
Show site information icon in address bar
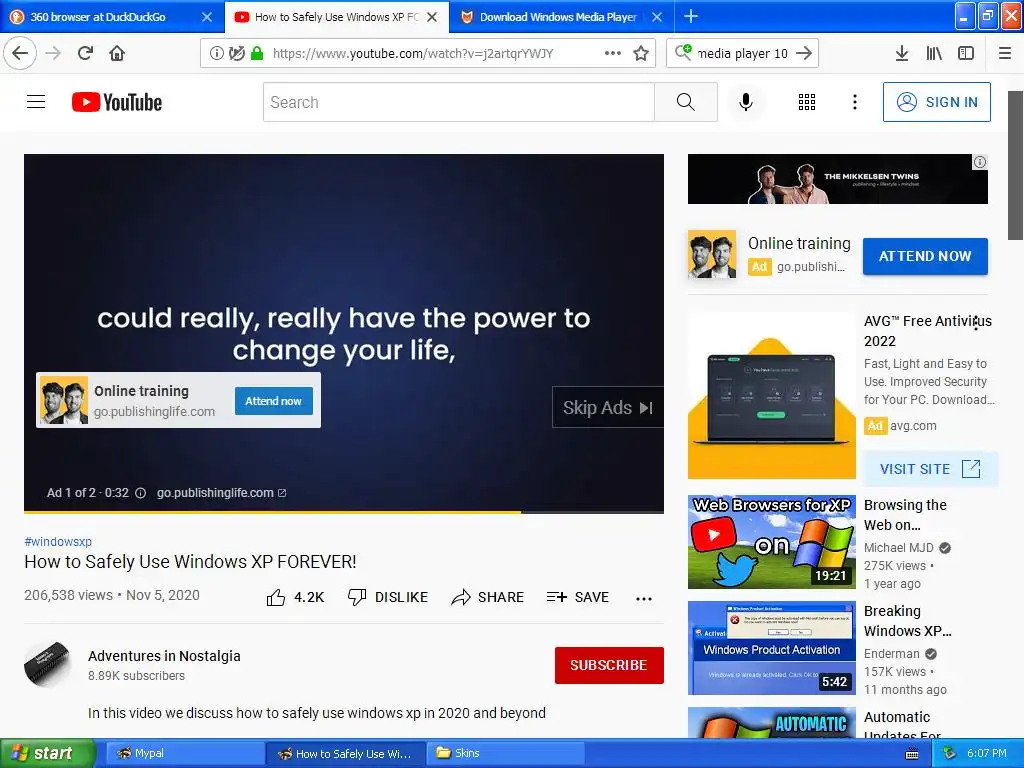pyautogui.click(x=216, y=54)
